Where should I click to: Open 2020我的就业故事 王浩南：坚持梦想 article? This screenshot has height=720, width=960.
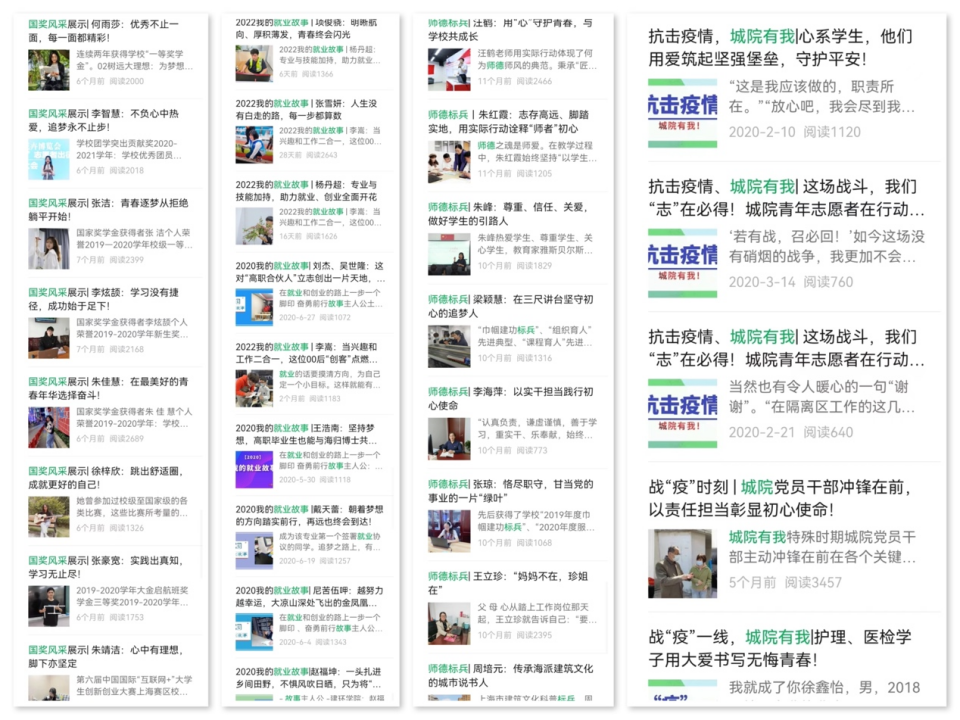(x=306, y=434)
